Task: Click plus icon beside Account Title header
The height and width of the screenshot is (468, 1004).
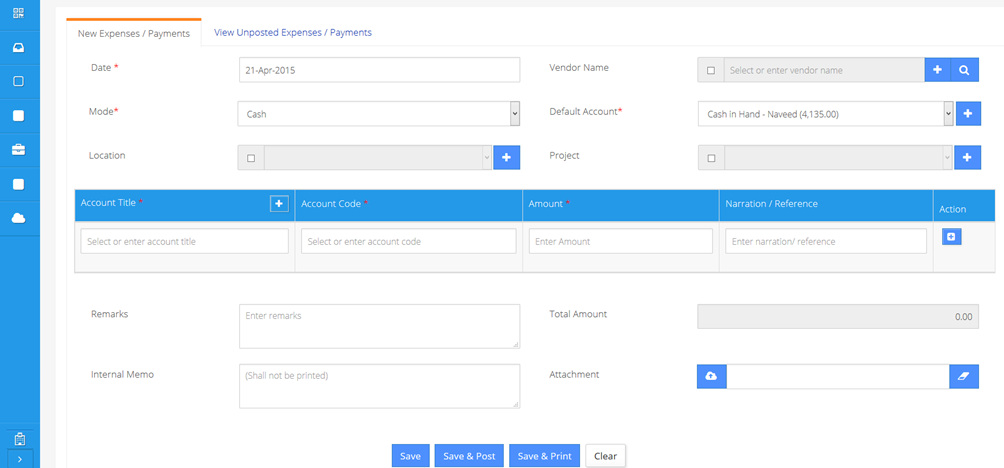Action: 279,204
